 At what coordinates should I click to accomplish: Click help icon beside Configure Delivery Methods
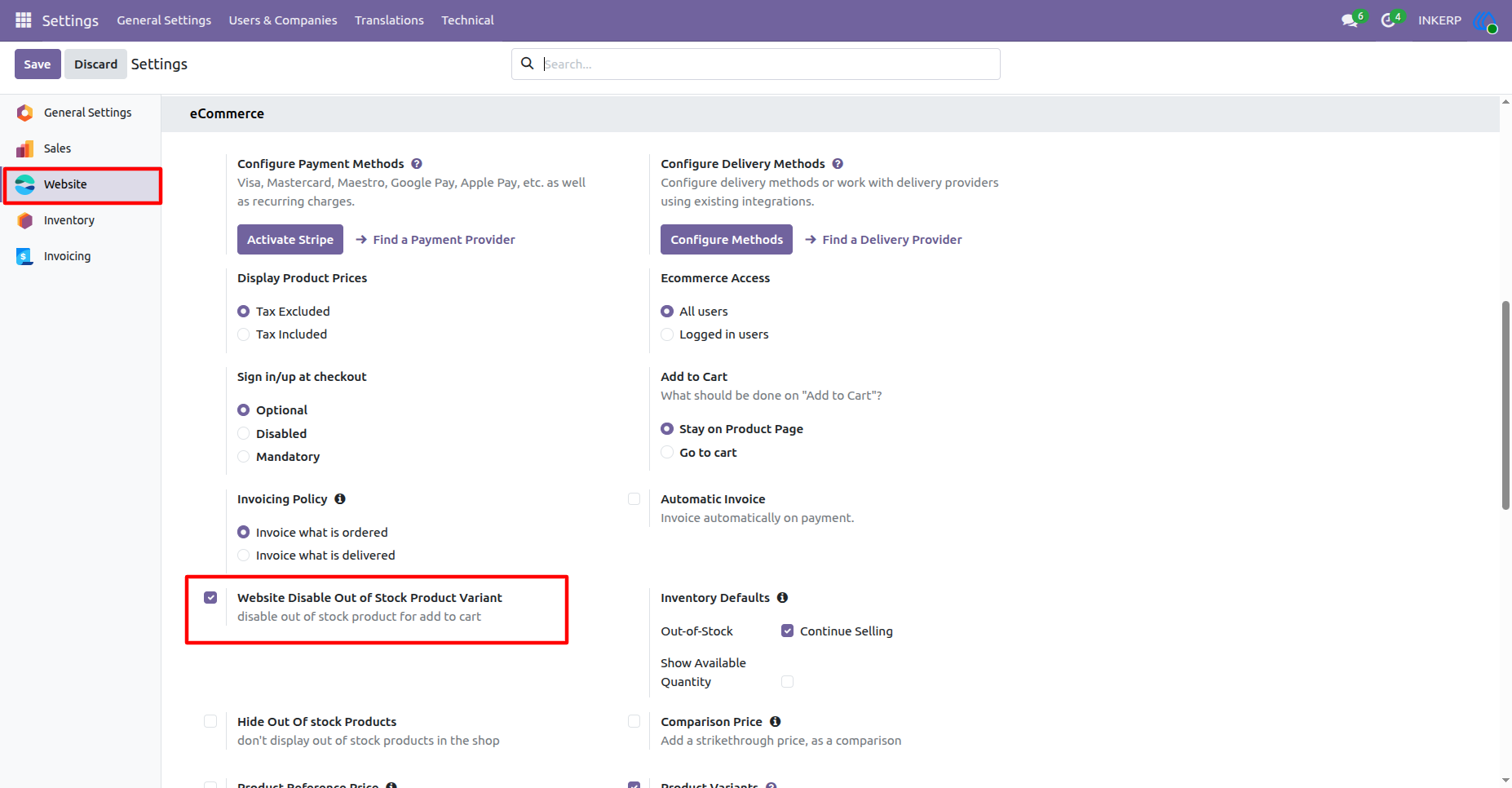coord(838,164)
